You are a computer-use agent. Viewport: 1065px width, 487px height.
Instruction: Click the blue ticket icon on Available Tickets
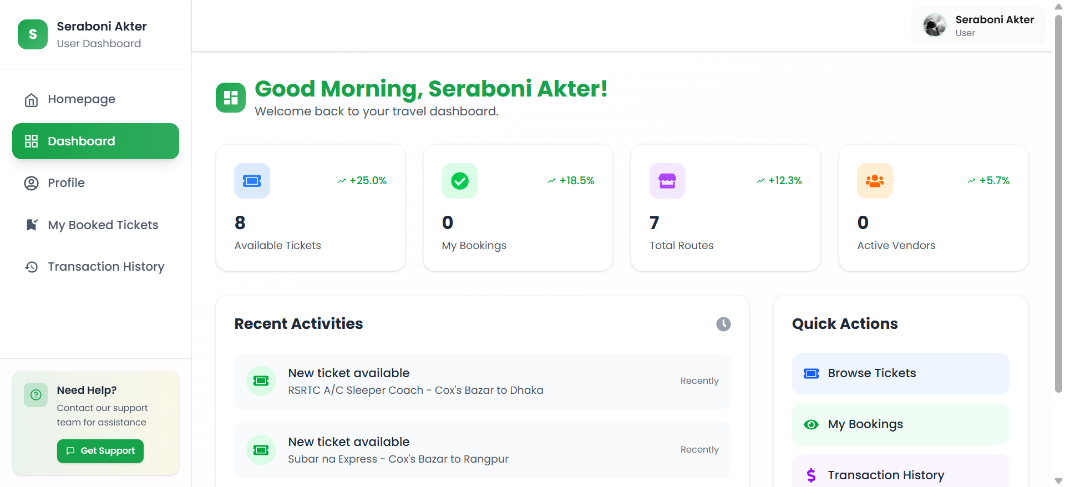(x=252, y=181)
